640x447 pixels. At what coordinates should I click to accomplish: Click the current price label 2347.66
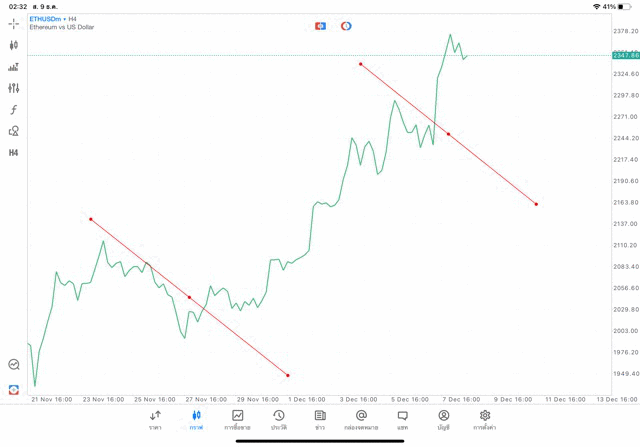tap(625, 55)
